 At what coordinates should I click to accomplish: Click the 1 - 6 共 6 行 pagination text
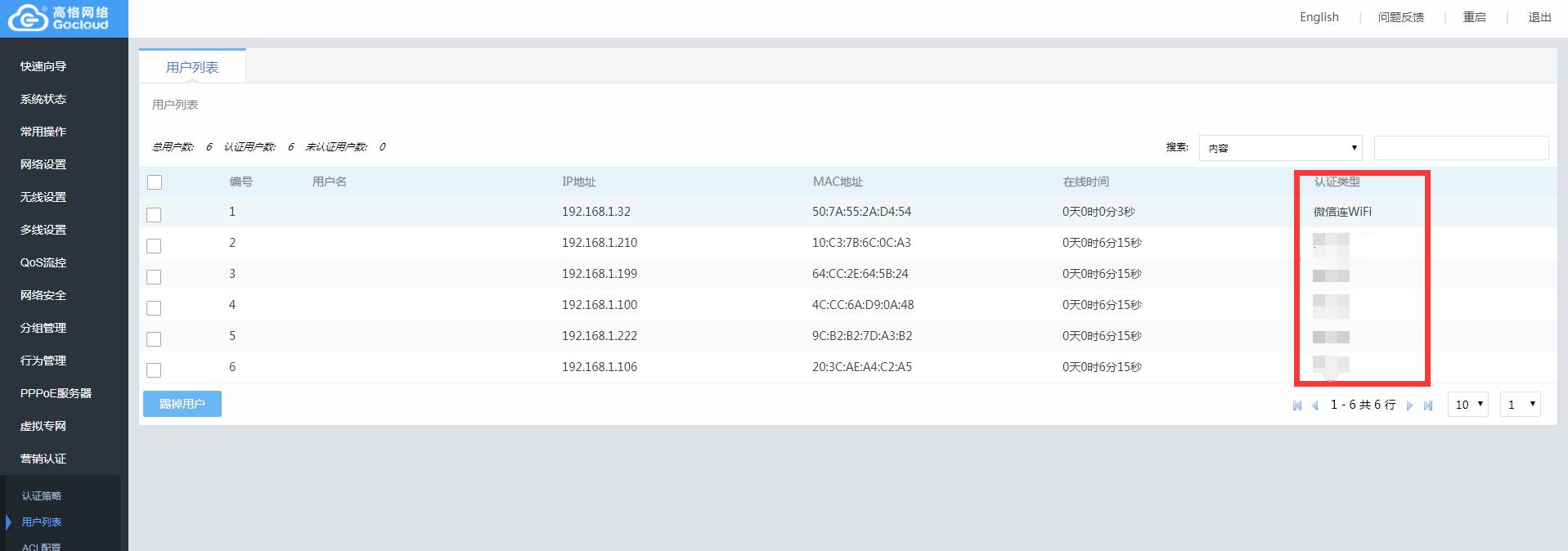(1363, 405)
